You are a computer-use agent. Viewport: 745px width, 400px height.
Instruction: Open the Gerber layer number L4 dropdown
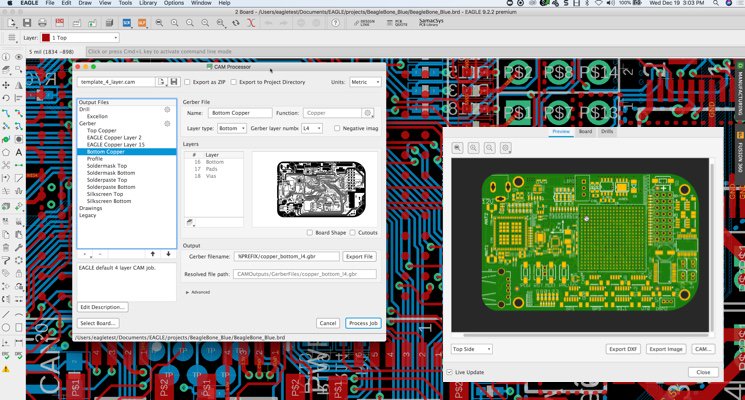click(312, 128)
